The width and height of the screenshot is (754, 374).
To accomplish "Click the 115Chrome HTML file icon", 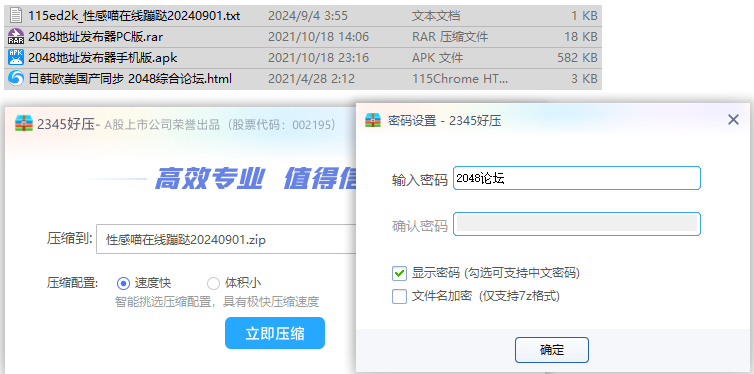I will click(16, 78).
